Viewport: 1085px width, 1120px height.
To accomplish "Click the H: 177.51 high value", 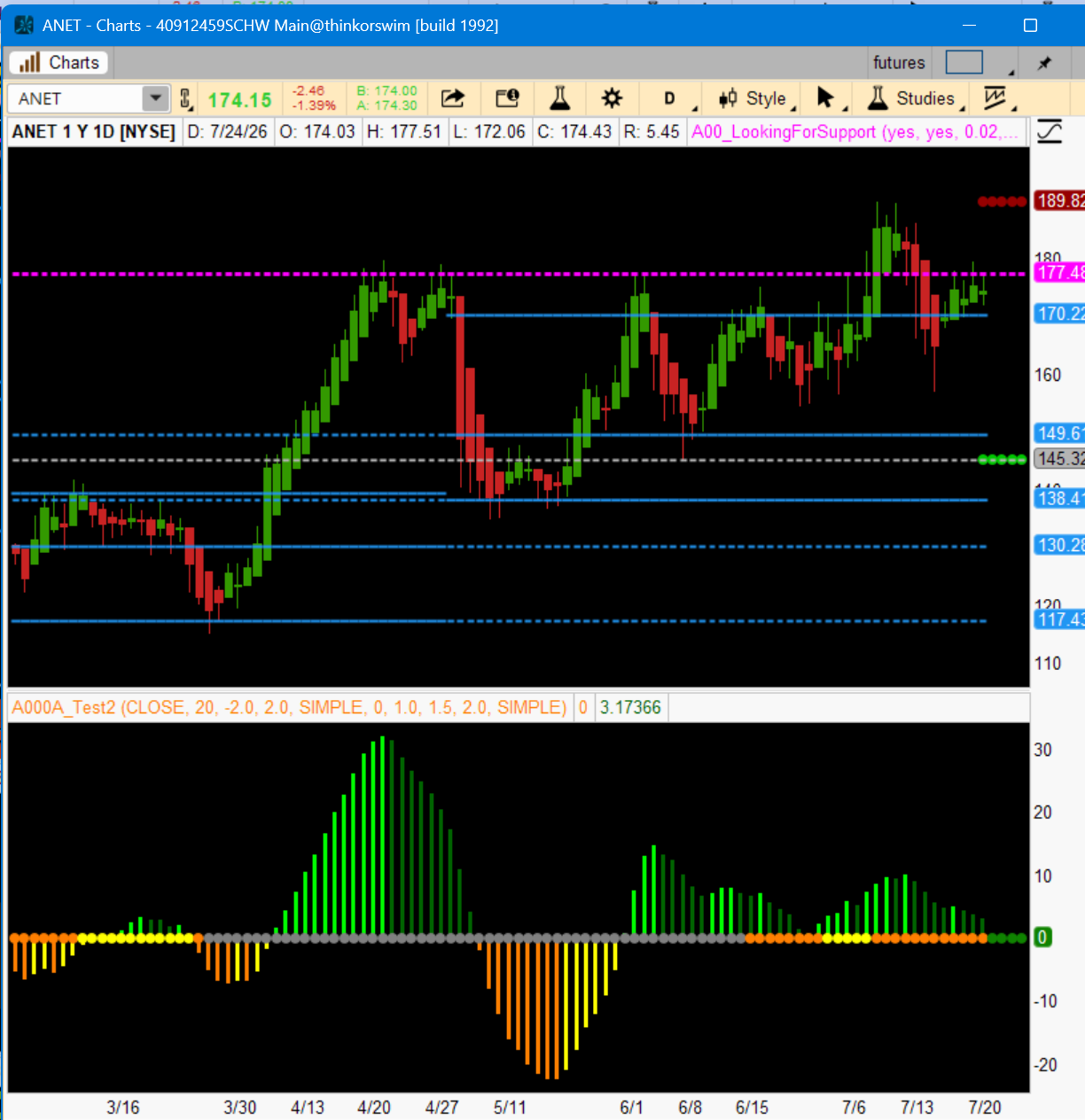I will tap(404, 132).
